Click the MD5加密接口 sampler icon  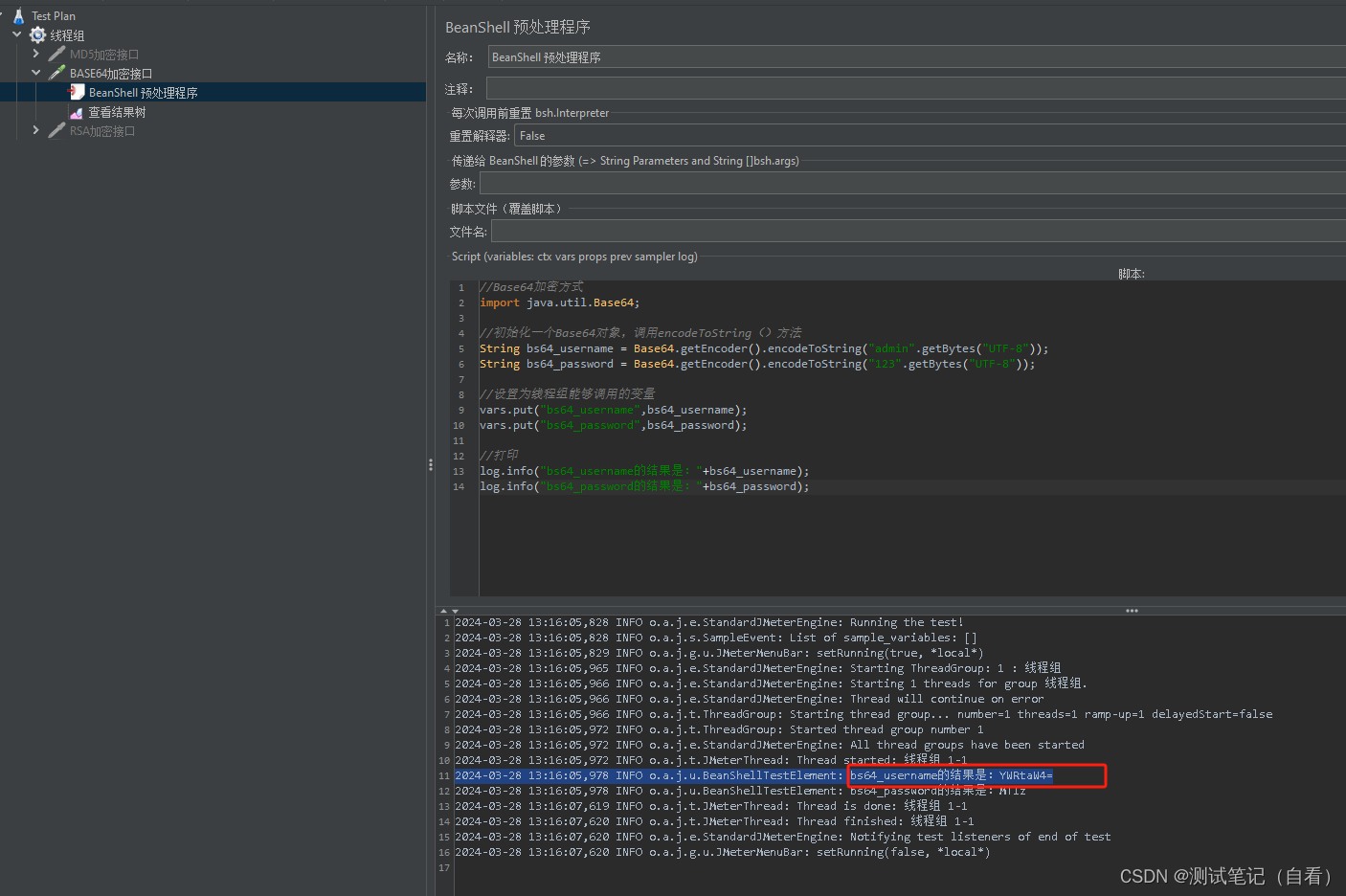click(x=56, y=55)
